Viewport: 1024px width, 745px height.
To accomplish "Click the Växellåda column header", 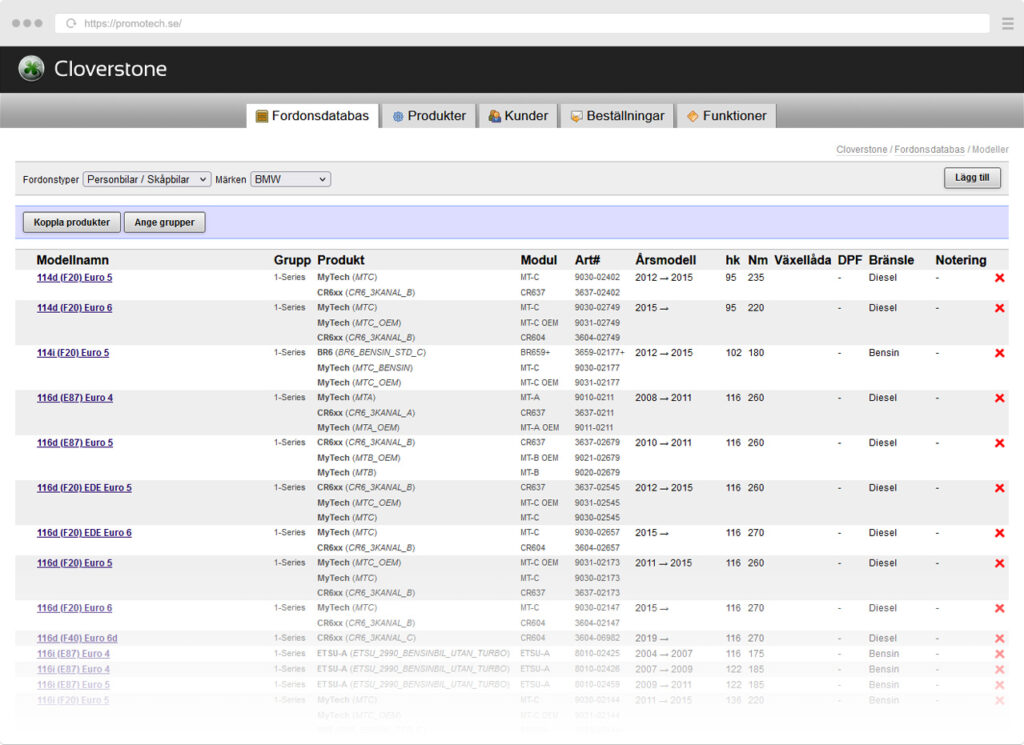I will click(x=803, y=260).
